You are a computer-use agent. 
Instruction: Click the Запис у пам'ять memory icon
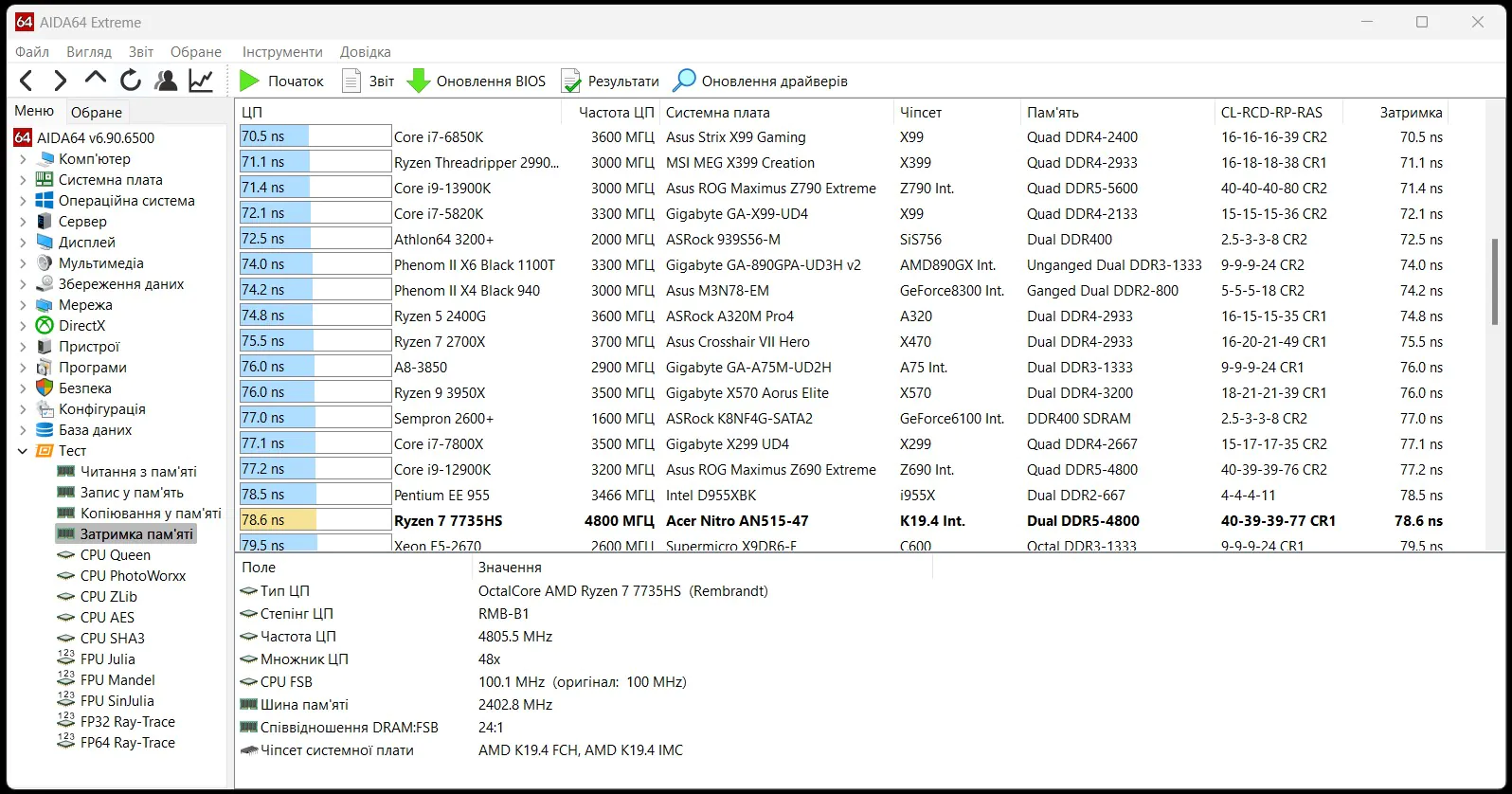pos(65,492)
